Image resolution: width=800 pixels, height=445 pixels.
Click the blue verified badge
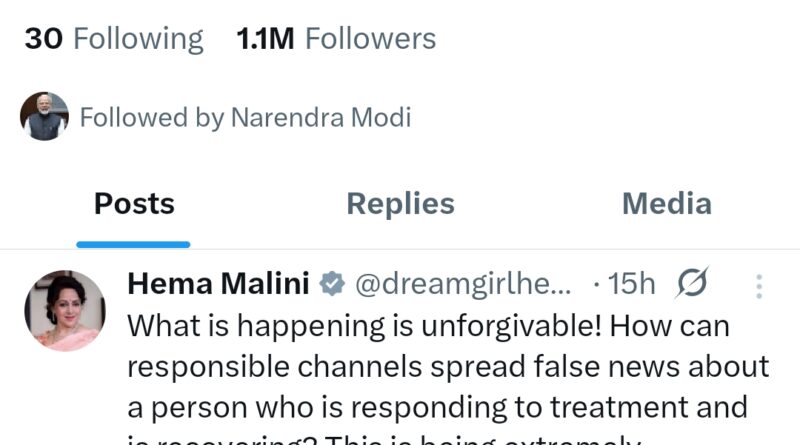[330, 285]
